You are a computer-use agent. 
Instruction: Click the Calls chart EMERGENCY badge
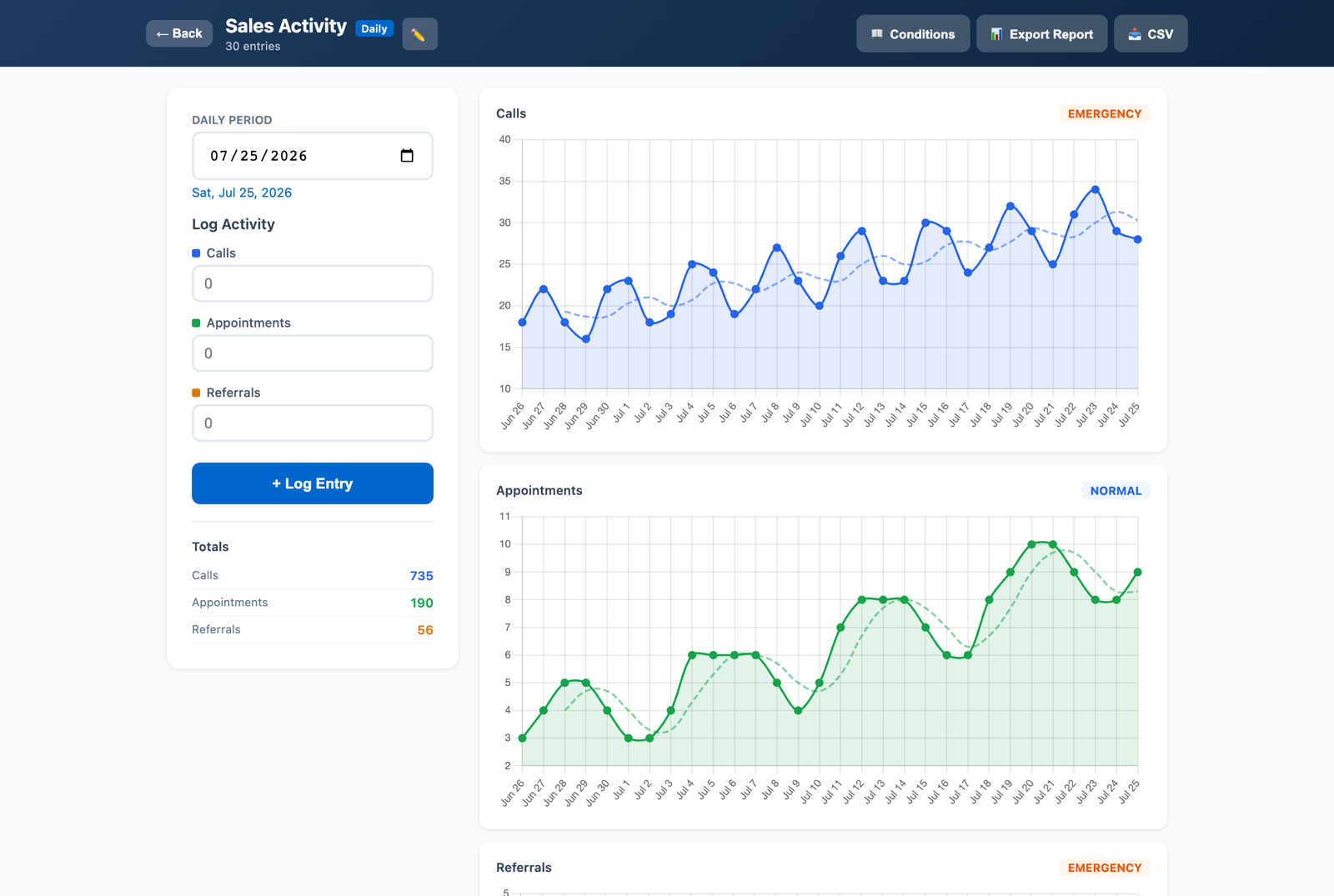1105,113
